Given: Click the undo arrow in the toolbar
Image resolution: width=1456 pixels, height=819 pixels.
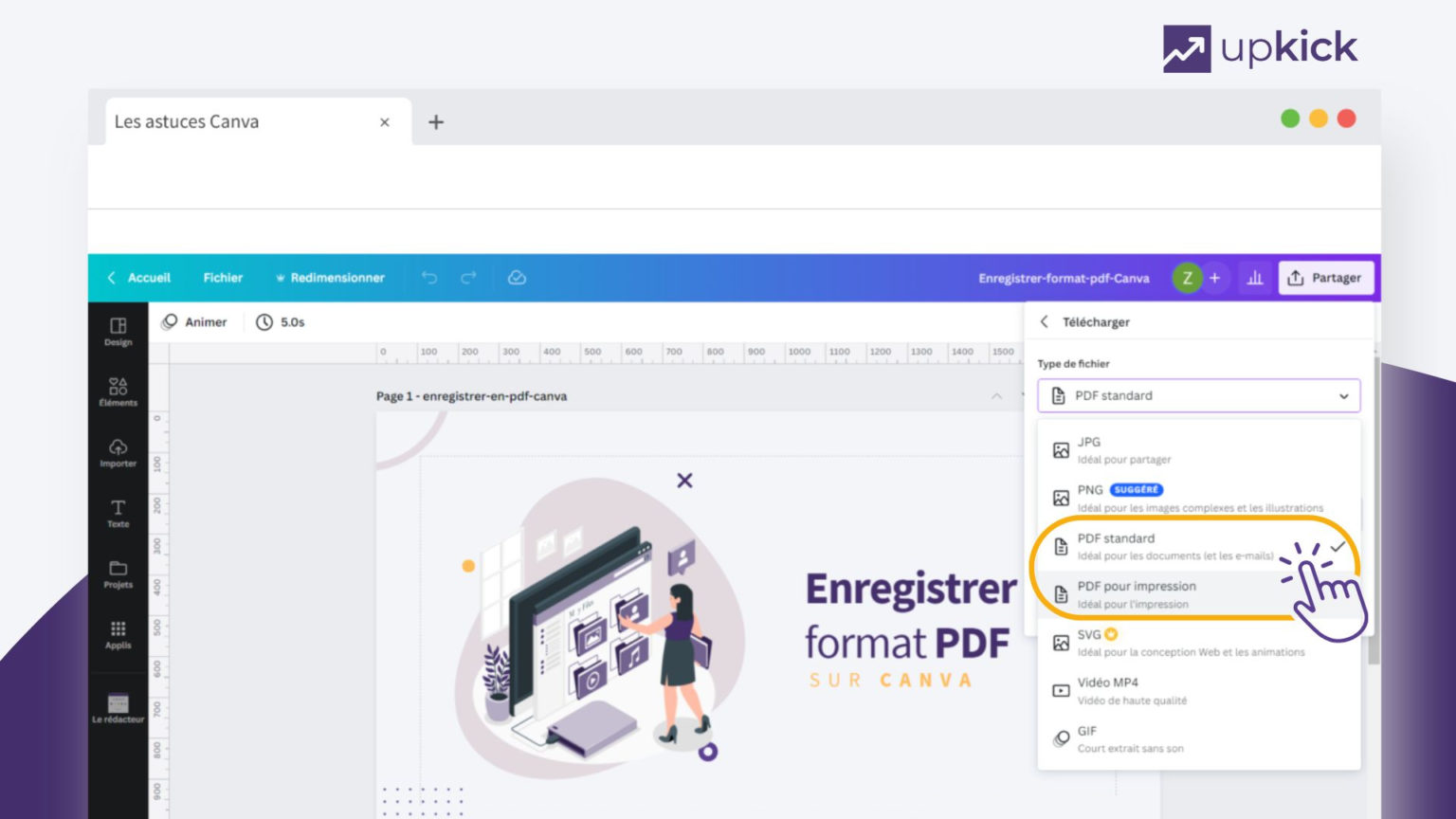Looking at the screenshot, I should pyautogui.click(x=431, y=278).
